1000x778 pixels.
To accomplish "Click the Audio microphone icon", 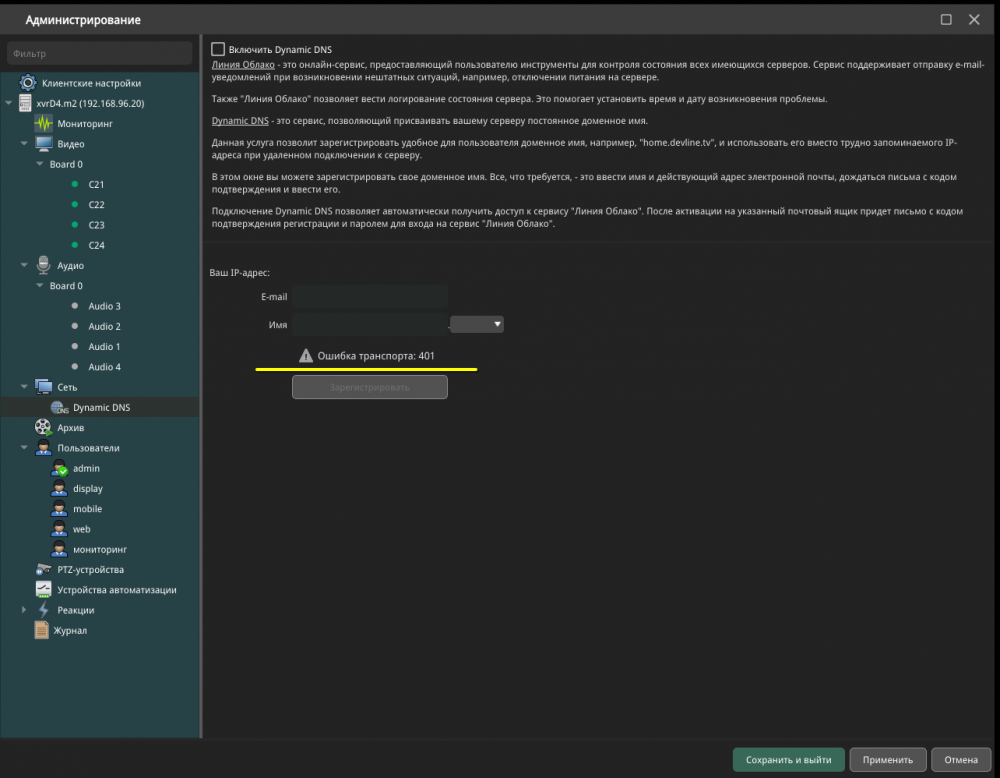I will tap(44, 265).
